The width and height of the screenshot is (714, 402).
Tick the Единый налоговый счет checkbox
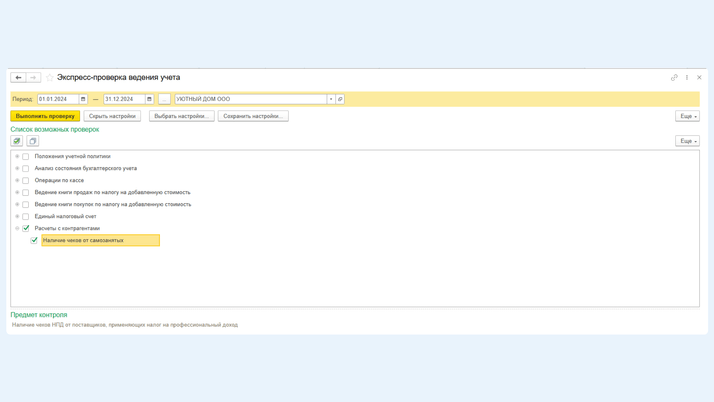click(x=26, y=216)
